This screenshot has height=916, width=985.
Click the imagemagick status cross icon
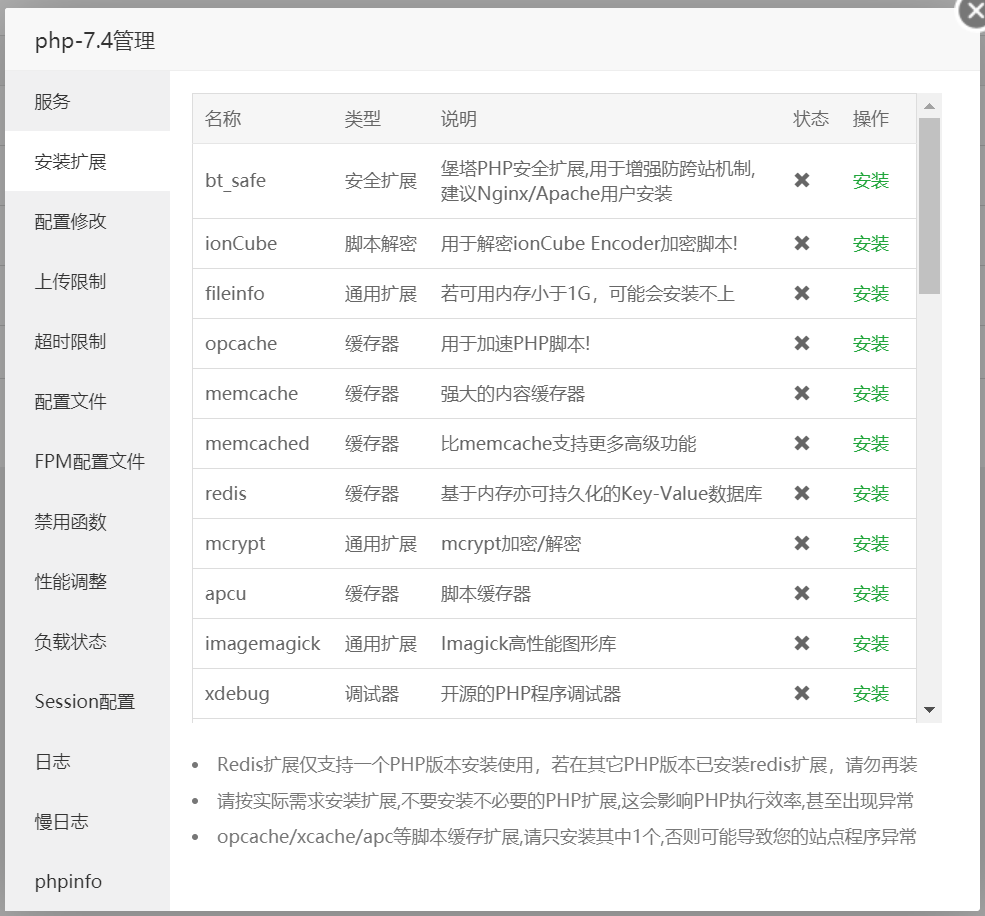click(x=802, y=643)
